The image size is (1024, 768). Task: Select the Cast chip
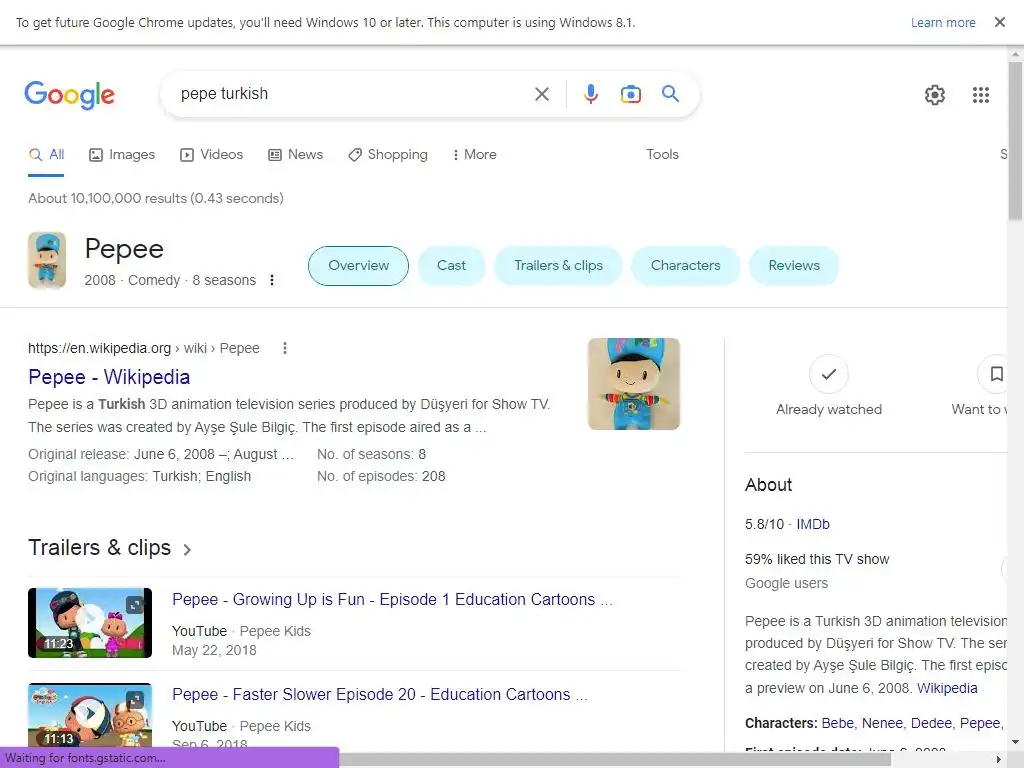[451, 266]
